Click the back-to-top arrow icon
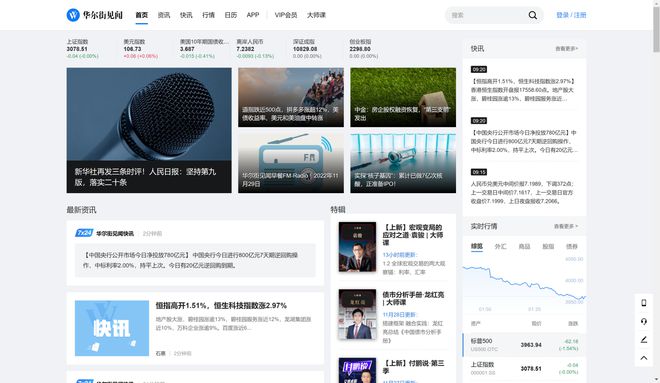This screenshot has width=660, height=383. point(644,358)
